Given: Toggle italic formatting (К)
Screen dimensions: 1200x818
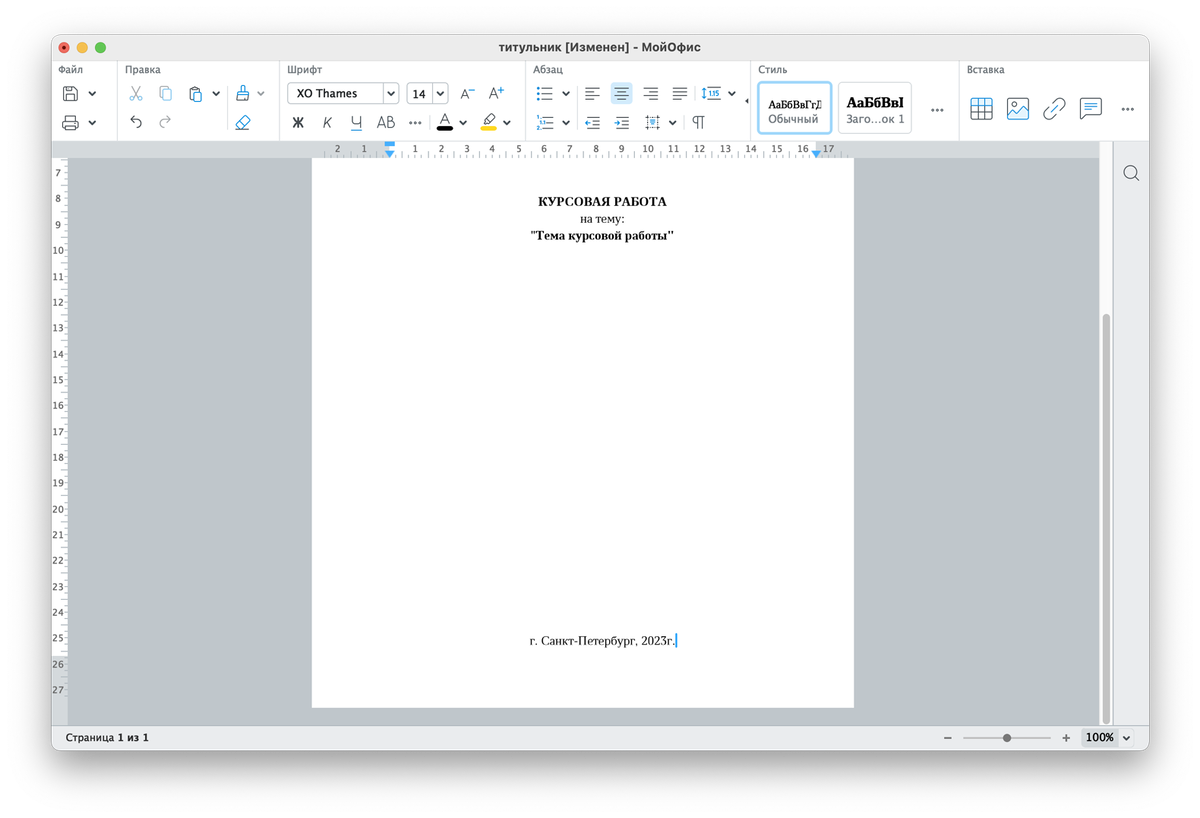Looking at the screenshot, I should 327,123.
